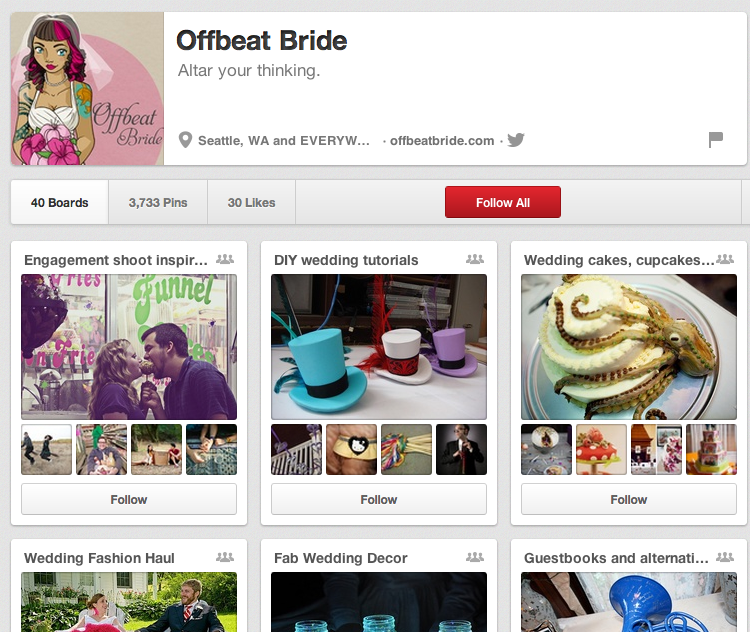
Task: Open the Guestbooks and alternati... board title
Action: pos(616,558)
